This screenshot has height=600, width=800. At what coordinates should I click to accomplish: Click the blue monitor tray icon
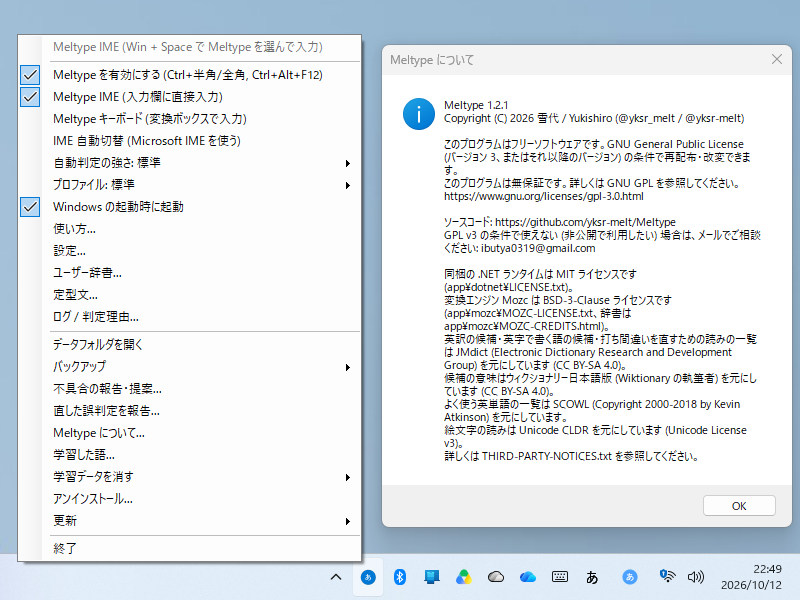click(432, 577)
